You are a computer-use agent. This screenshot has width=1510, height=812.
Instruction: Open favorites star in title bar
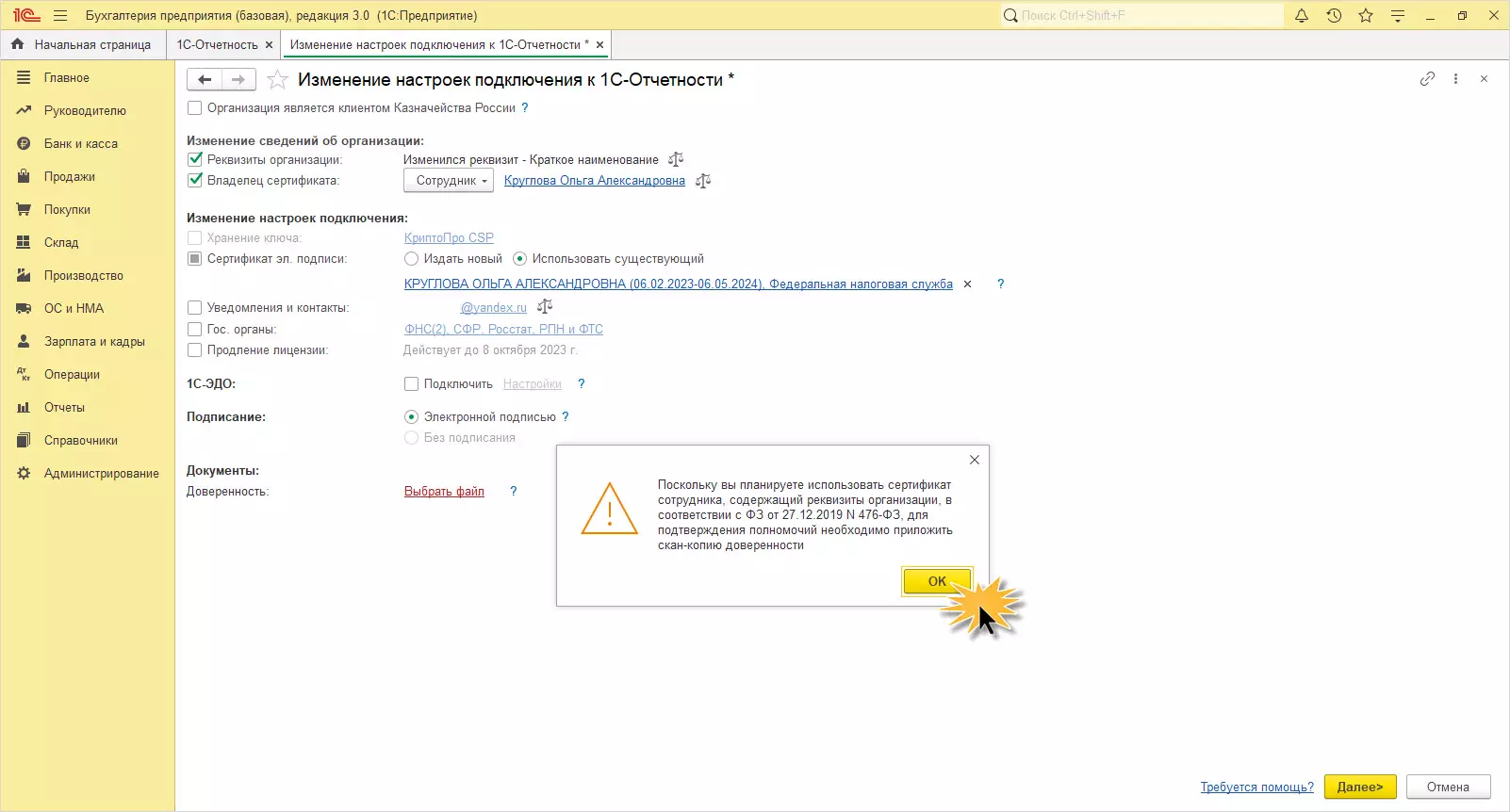(1366, 15)
